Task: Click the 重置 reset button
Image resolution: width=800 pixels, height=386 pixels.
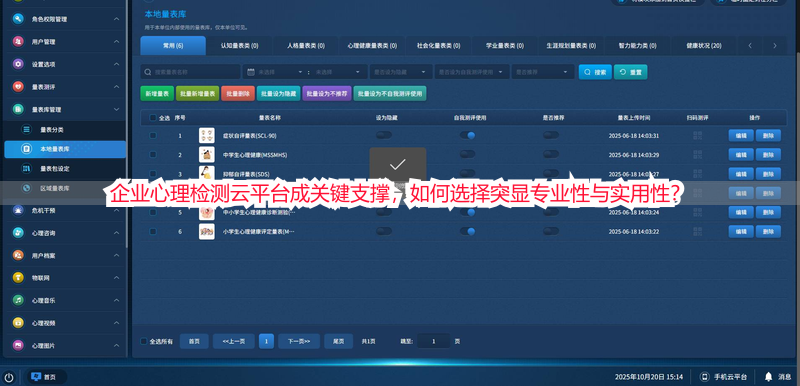Action: coord(631,72)
